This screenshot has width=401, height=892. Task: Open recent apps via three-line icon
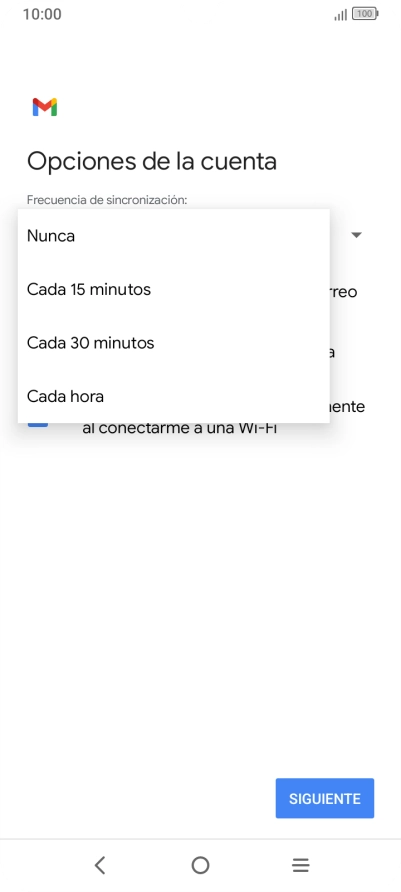[300, 865]
